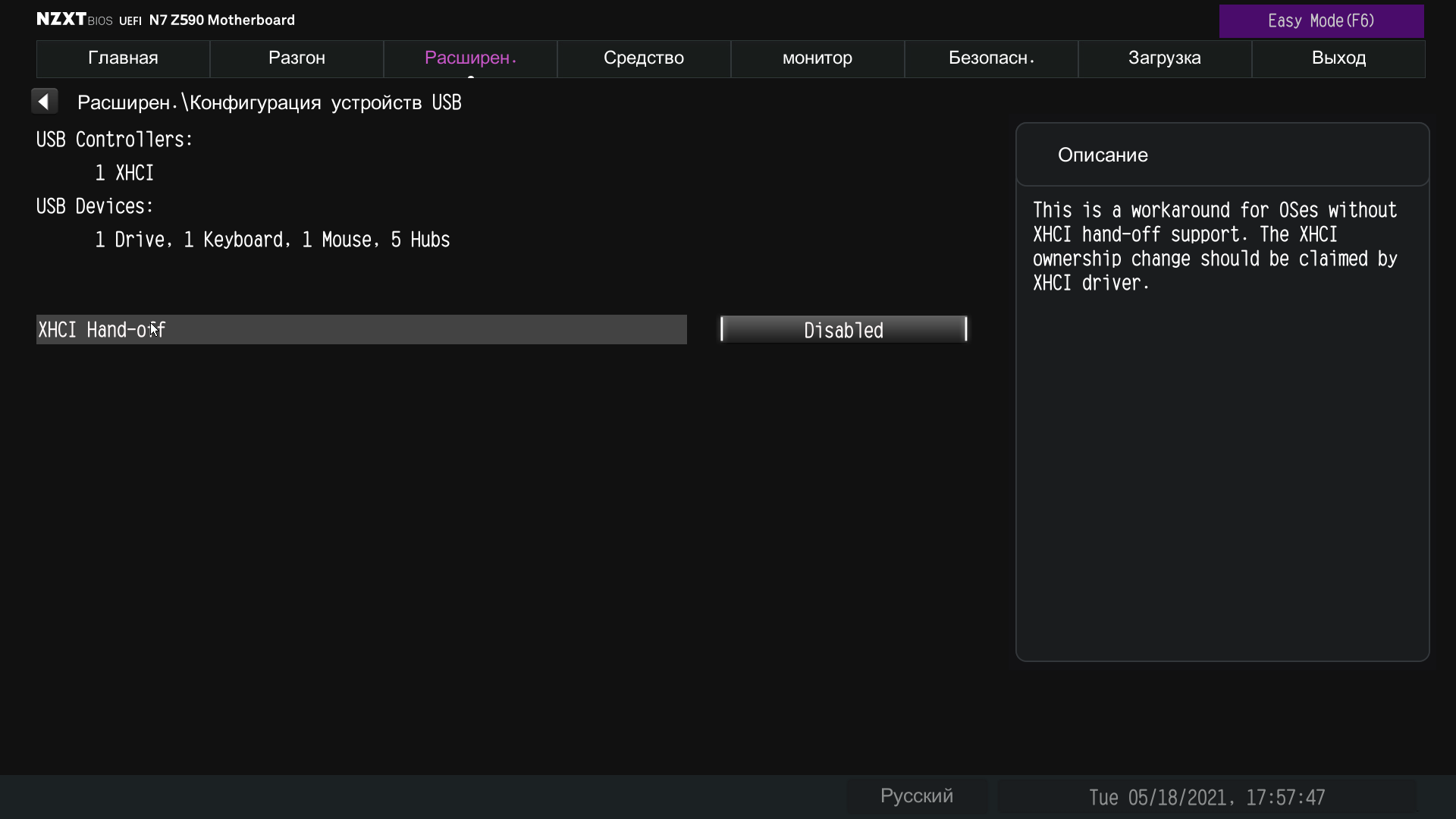Click the XHCI hand-off description text
The width and height of the screenshot is (1456, 819).
pos(1215,246)
